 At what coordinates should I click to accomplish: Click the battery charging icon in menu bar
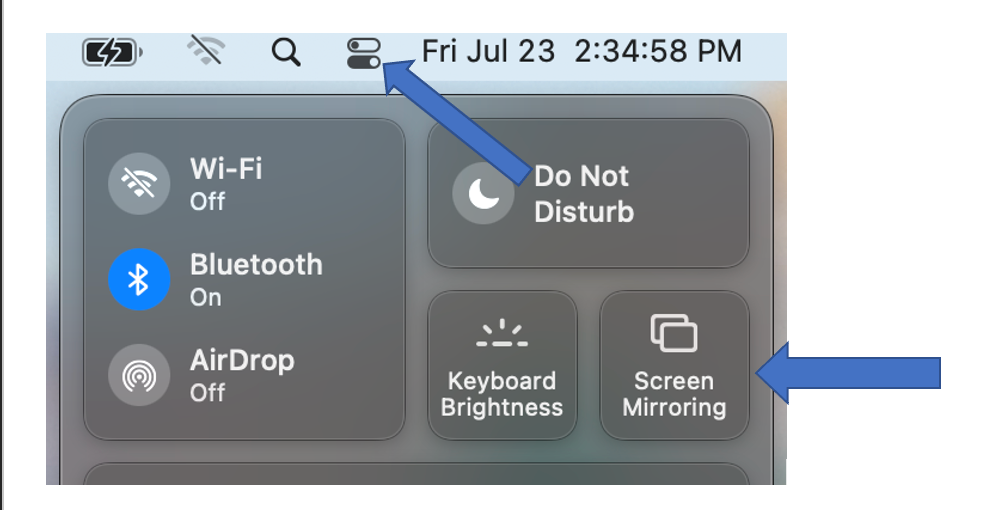pos(112,53)
